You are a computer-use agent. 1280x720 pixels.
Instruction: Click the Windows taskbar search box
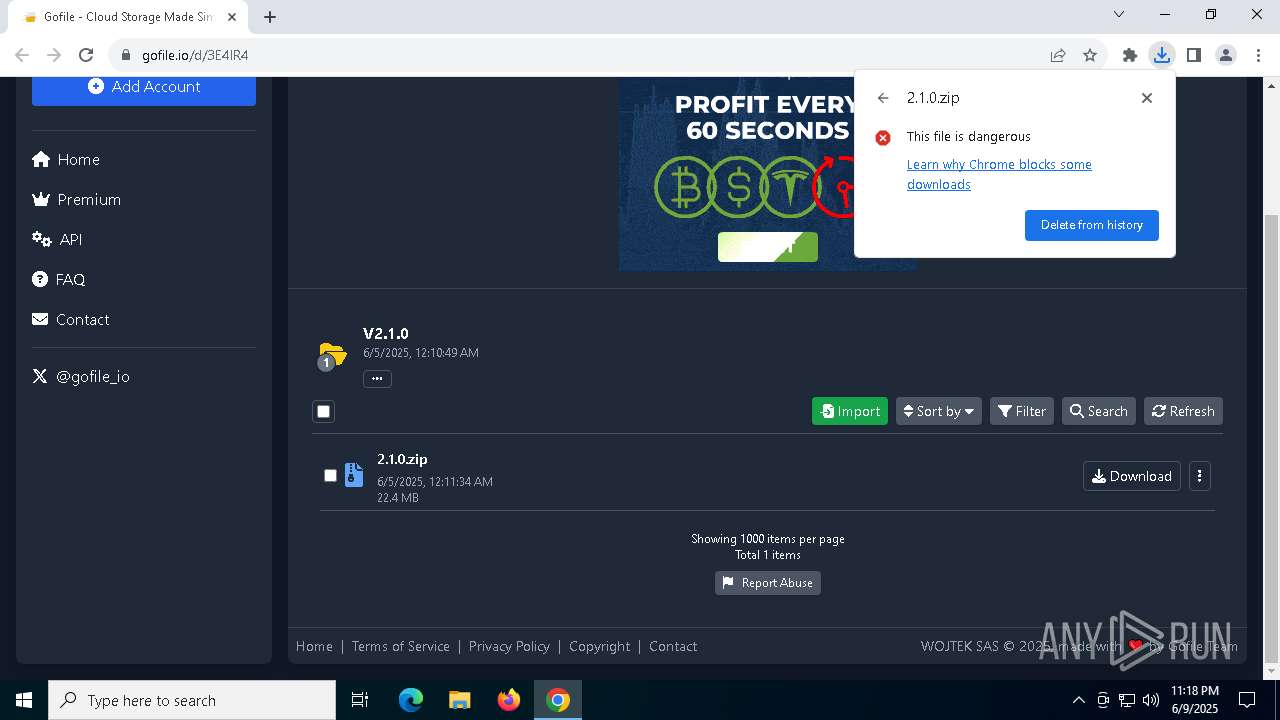(192, 700)
